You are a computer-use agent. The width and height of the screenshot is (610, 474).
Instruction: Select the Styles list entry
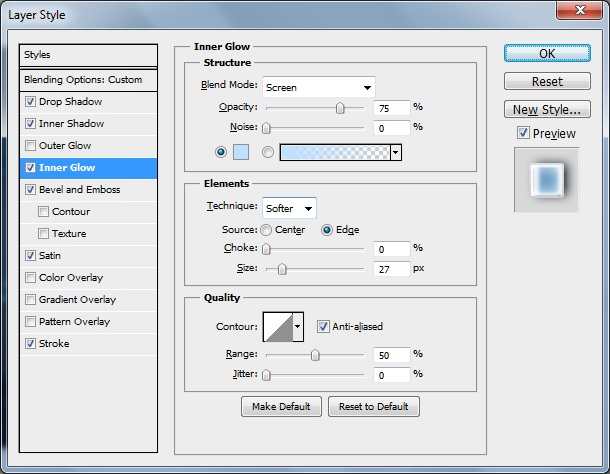[88, 55]
